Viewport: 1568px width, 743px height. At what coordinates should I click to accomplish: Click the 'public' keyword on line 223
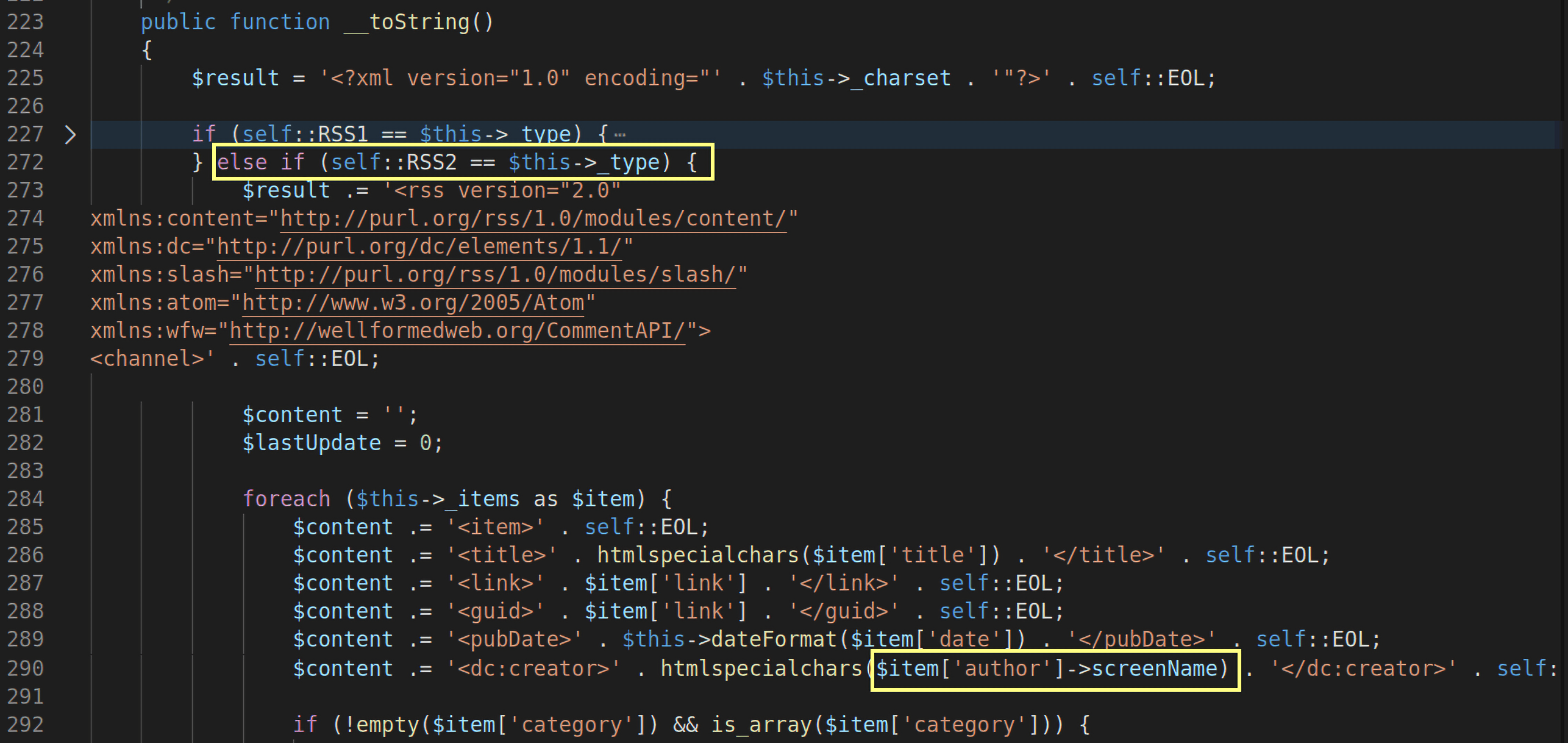coord(179,22)
